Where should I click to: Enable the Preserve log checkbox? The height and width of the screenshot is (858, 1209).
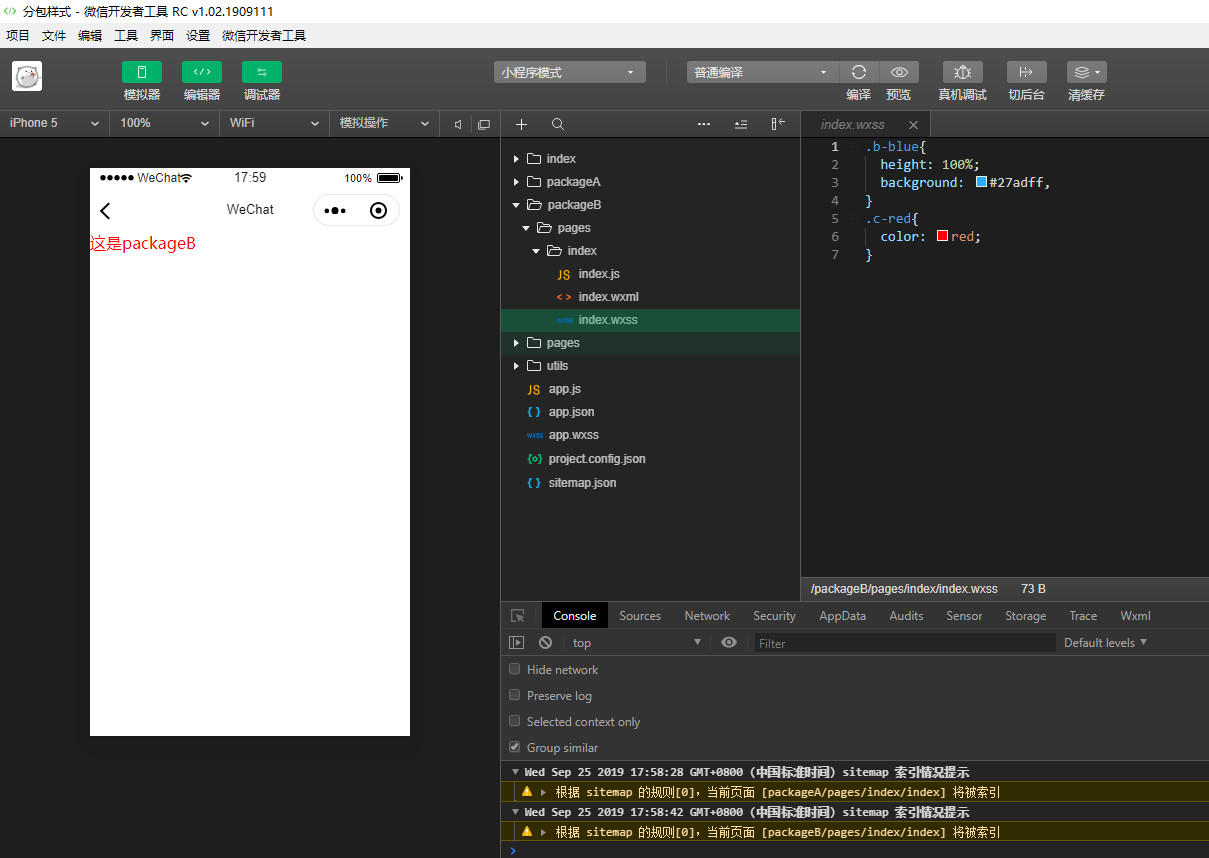click(x=515, y=695)
